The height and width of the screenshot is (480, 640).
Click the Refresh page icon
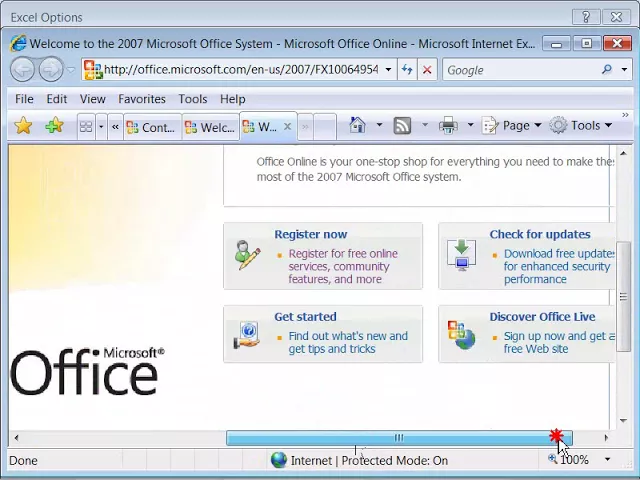(407, 70)
